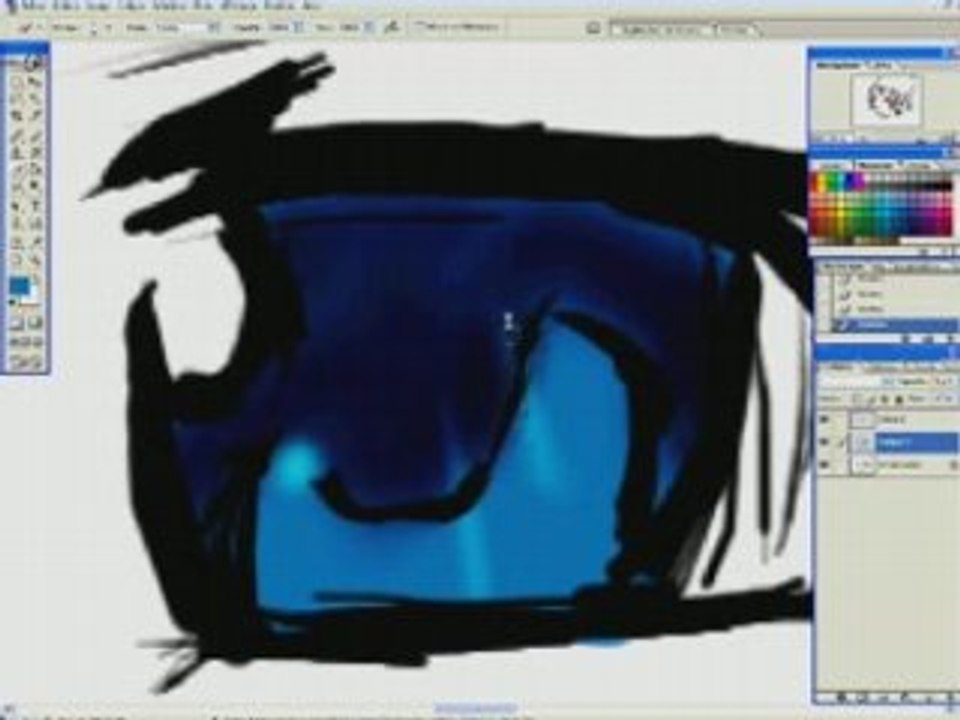Screen dimensions: 960x720
Task: Select the Gradient tool
Action: pos(34,169)
